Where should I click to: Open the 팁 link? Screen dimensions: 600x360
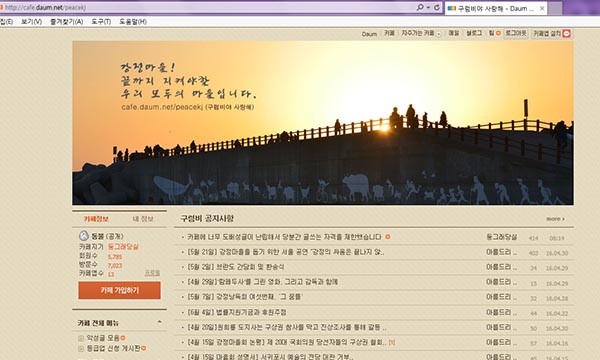click(x=491, y=33)
